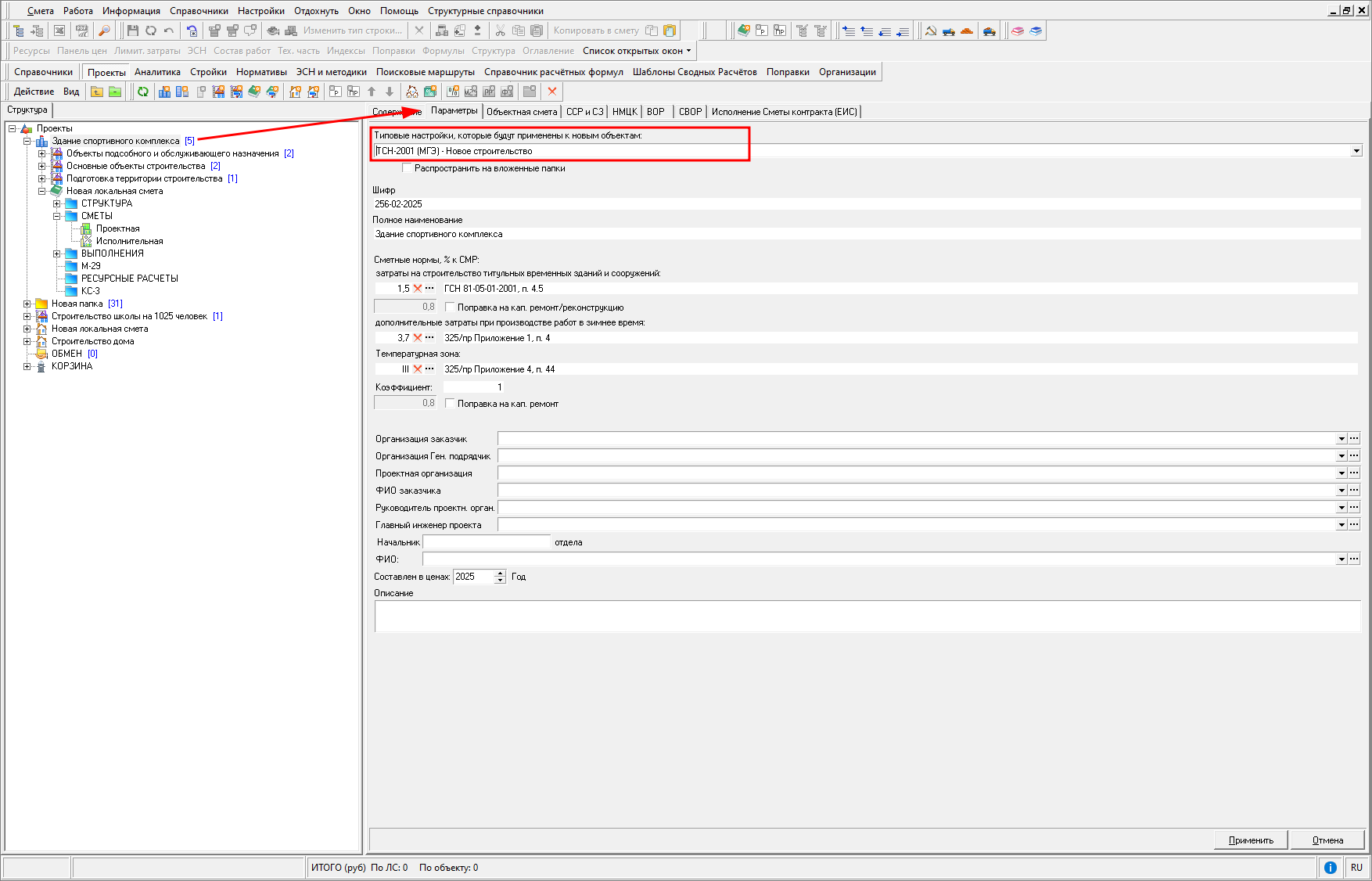The height and width of the screenshot is (881, 1372).
Task: Click the blue info icon in status bar
Action: pyautogui.click(x=1331, y=867)
